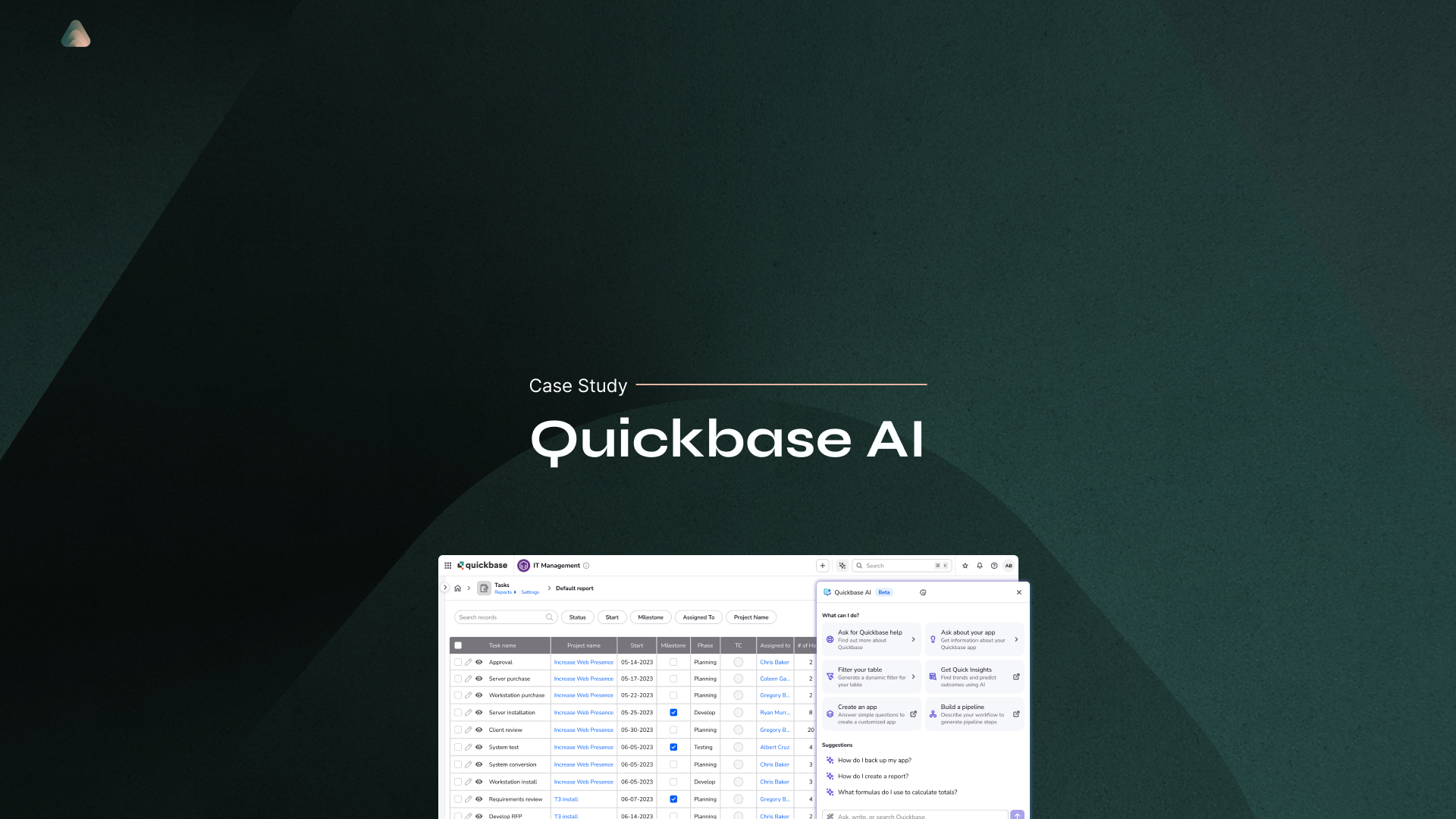
Task: Open the Status filter dropdown
Action: (x=577, y=617)
